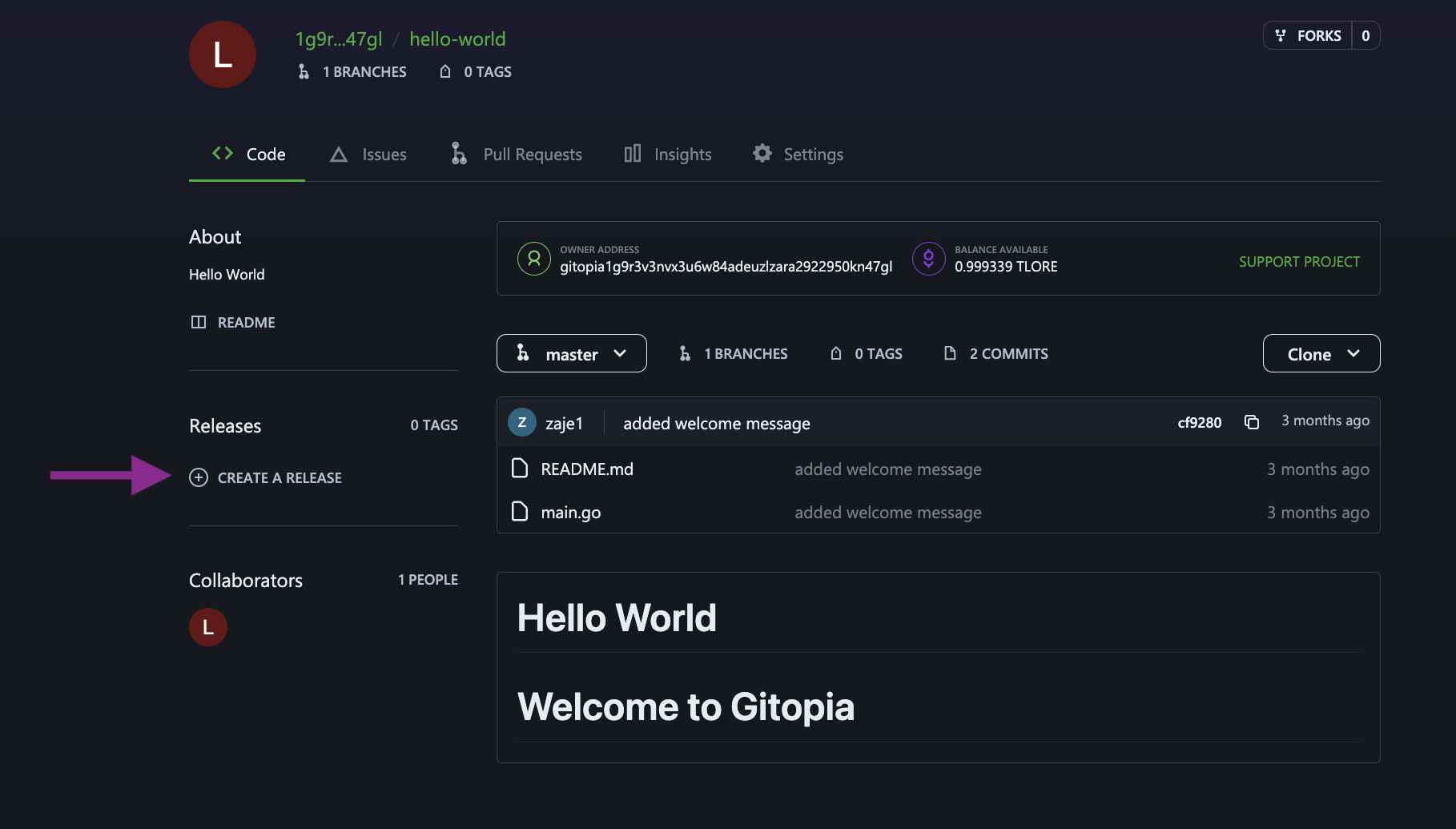Image resolution: width=1456 pixels, height=829 pixels.
Task: Open latest commit message added welcome message
Action: [x=717, y=423]
